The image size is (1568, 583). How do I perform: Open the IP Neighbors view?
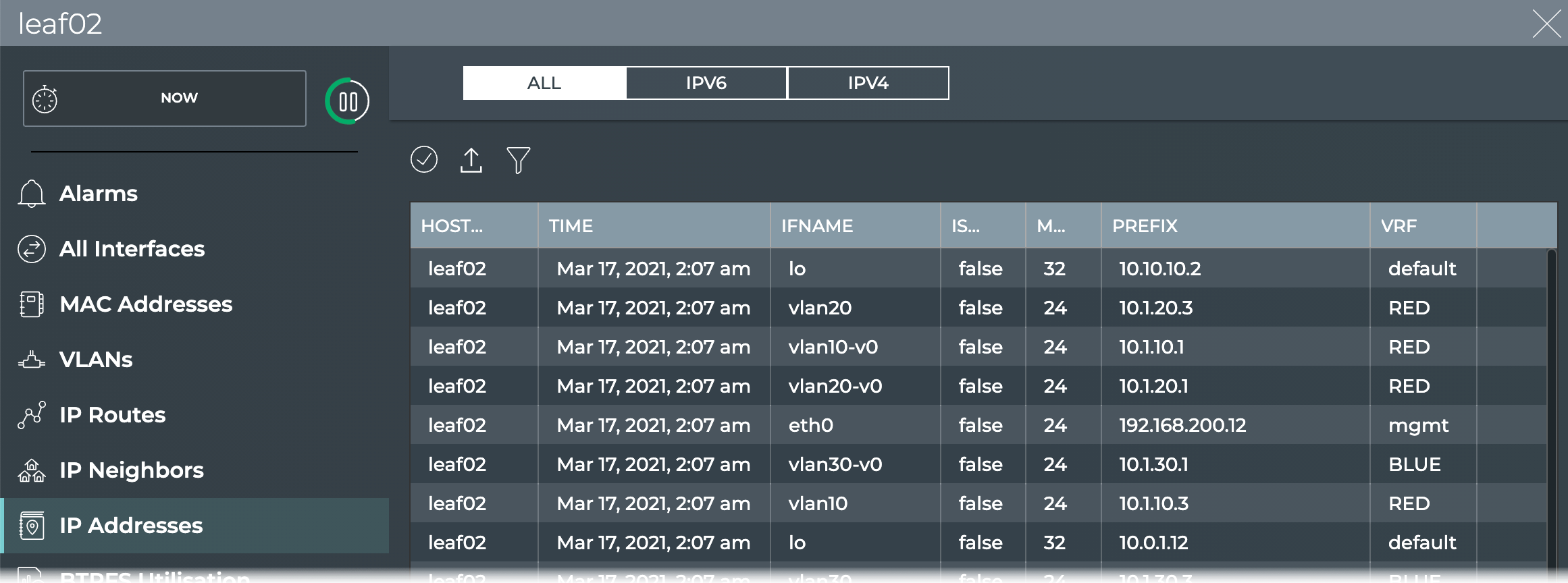click(x=131, y=470)
